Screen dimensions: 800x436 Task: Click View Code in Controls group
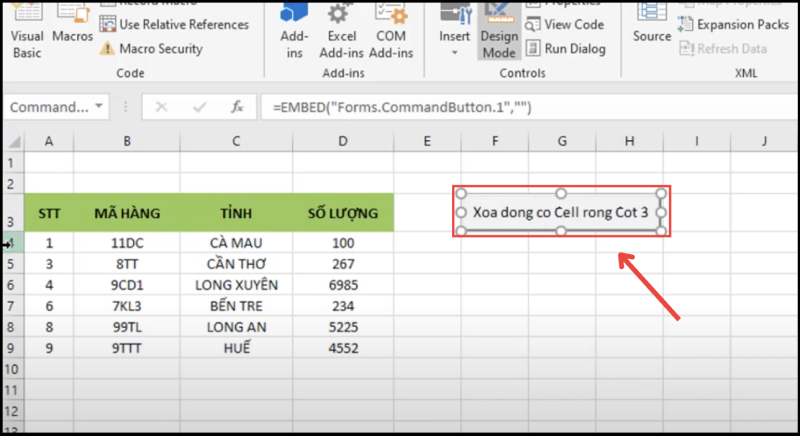[x=565, y=24]
